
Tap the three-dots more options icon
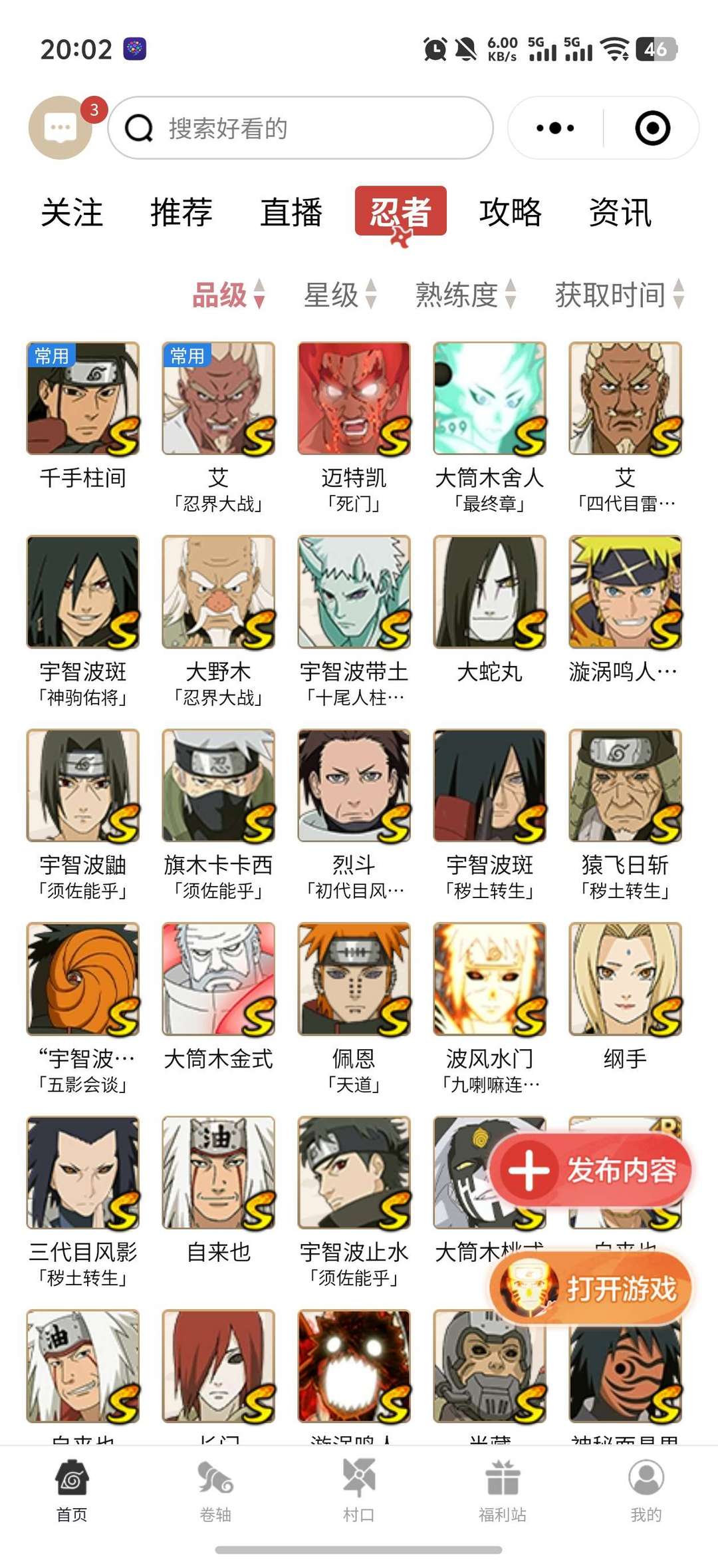556,128
